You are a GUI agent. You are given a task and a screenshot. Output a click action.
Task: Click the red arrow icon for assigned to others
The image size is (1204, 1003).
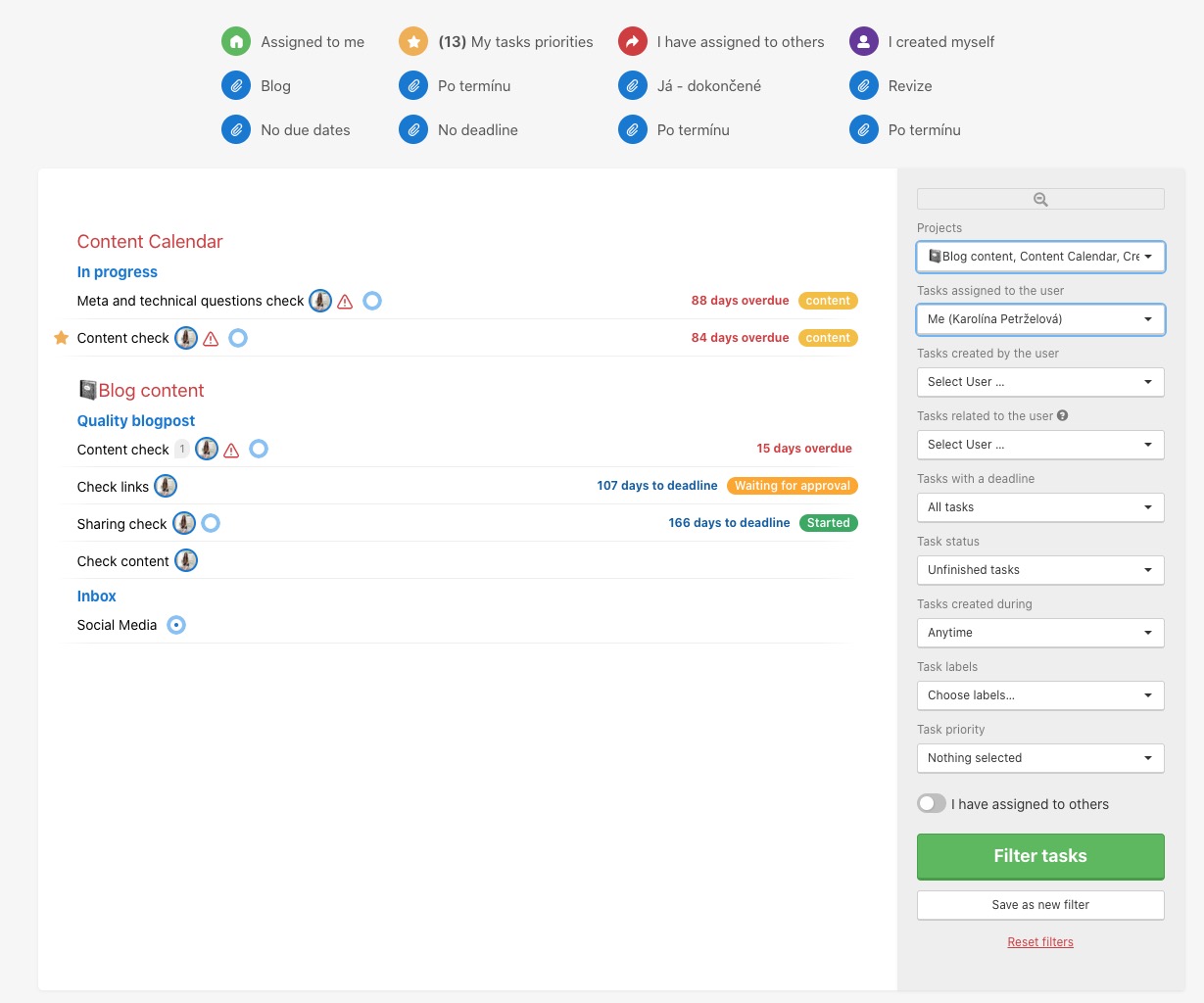click(633, 42)
